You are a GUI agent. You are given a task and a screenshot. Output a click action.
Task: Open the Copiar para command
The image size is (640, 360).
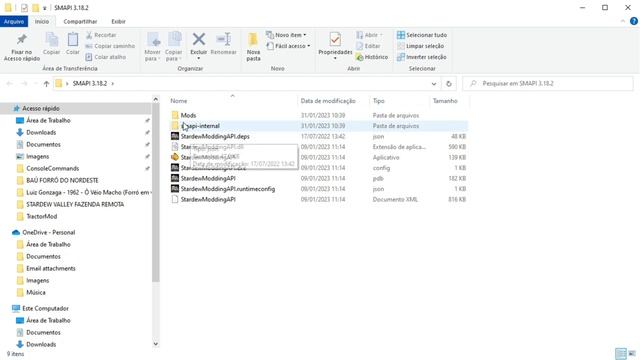coord(173,47)
